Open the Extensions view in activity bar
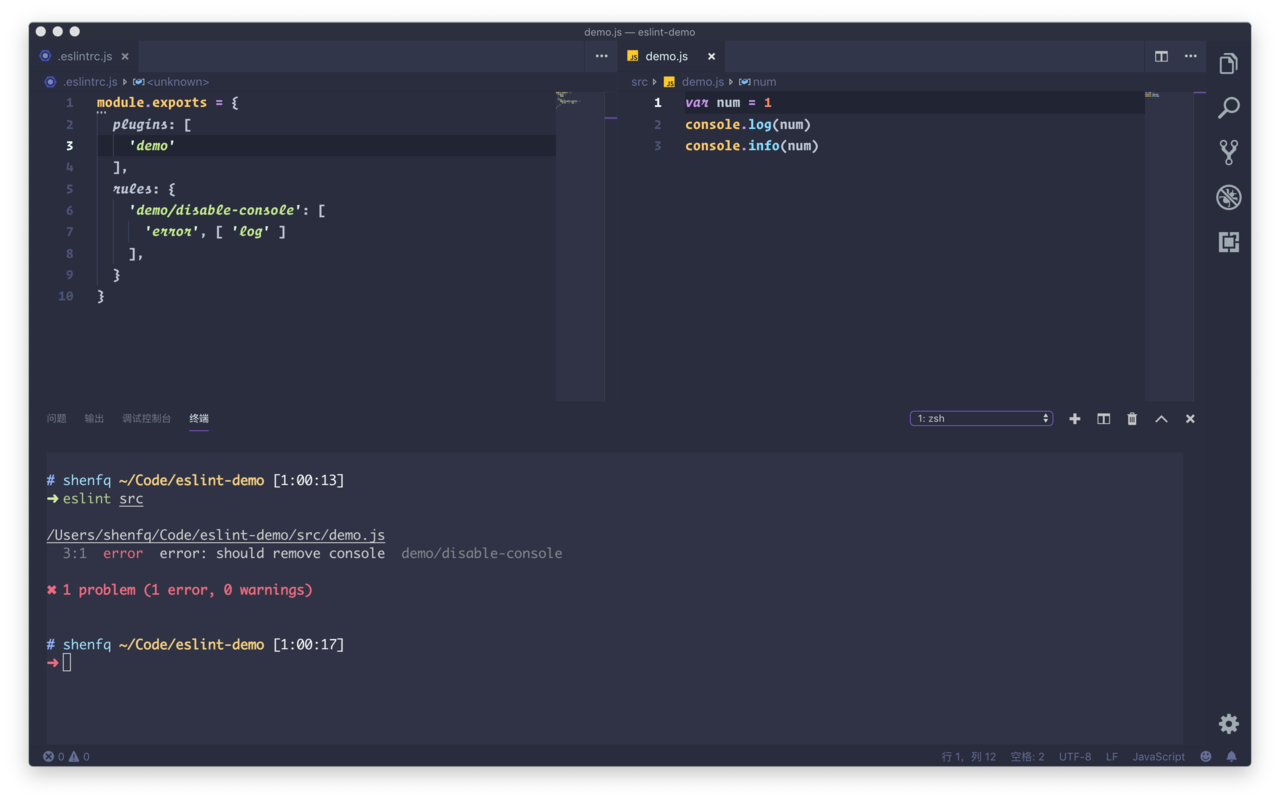1280x802 pixels. click(x=1229, y=242)
